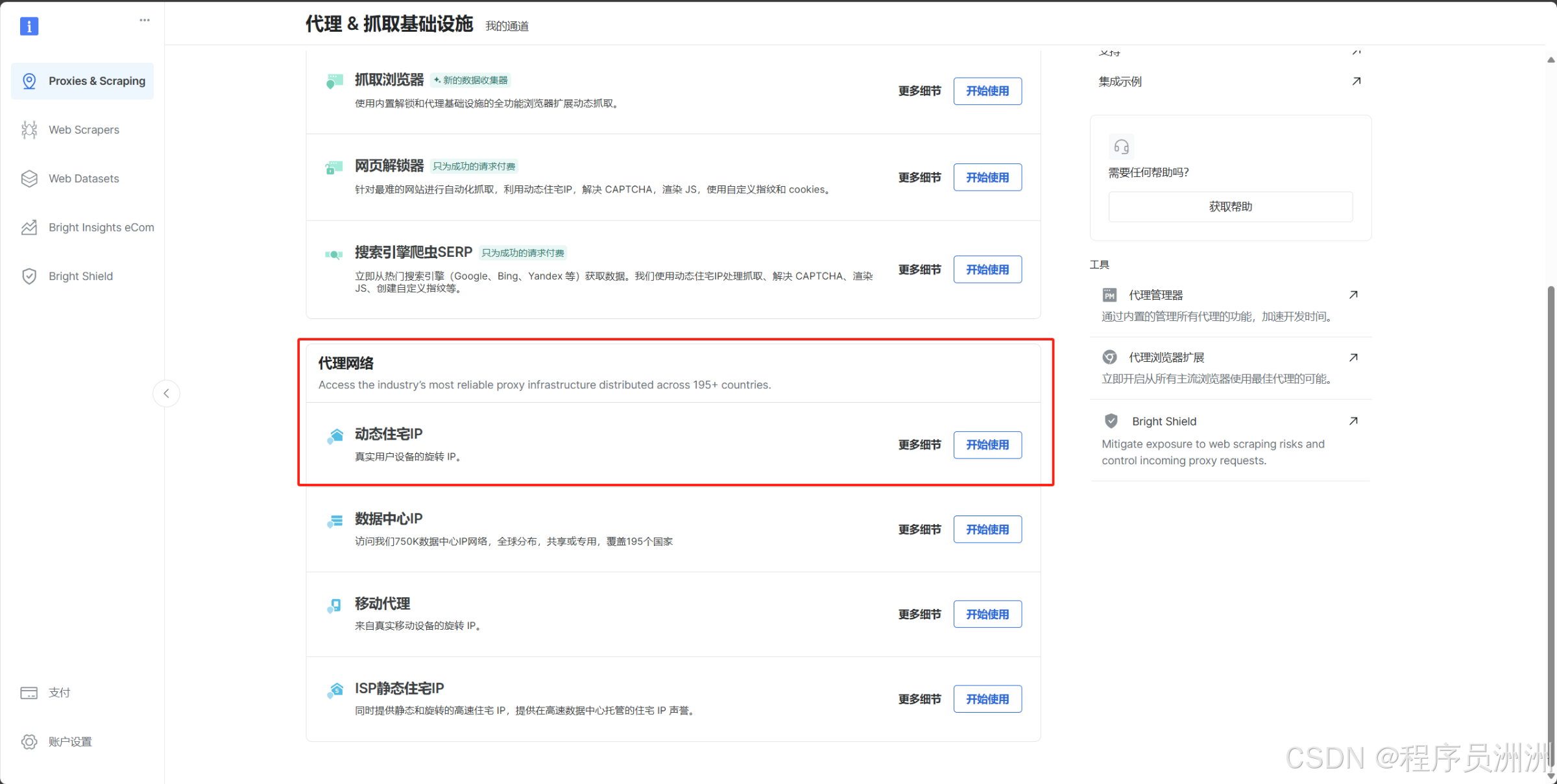The width and height of the screenshot is (1557, 784).
Task: View 更多细节 for 移动代理
Action: [919, 614]
